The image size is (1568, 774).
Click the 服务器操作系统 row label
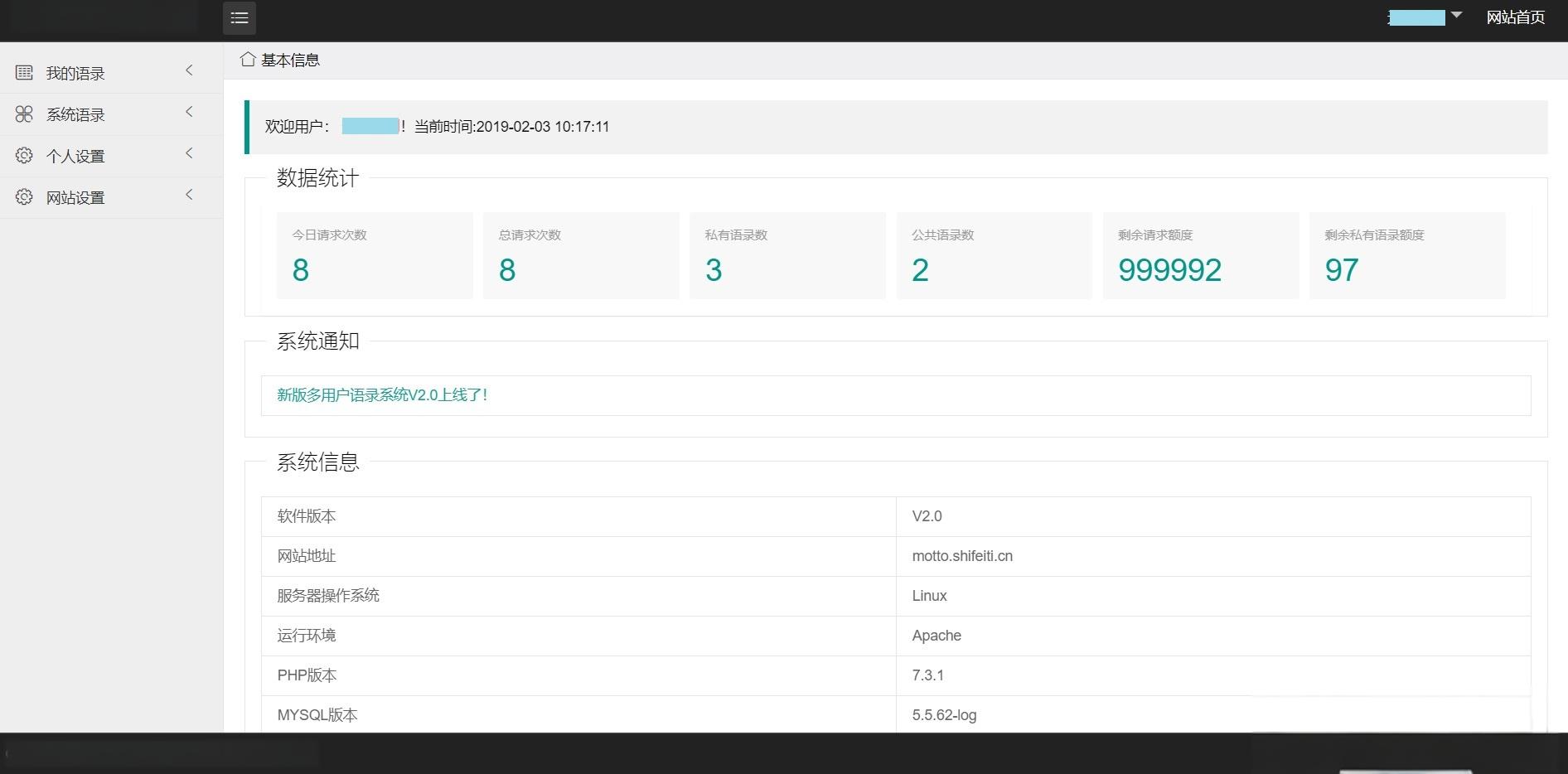click(328, 596)
